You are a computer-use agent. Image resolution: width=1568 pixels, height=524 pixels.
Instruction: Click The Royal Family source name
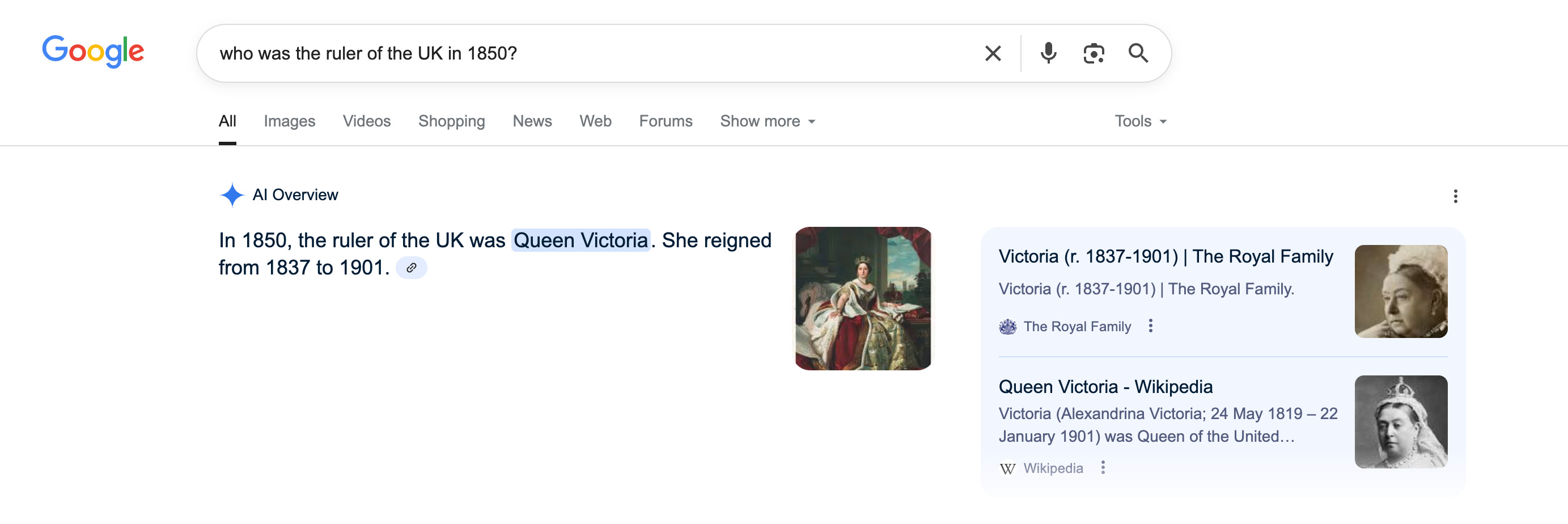click(1077, 327)
